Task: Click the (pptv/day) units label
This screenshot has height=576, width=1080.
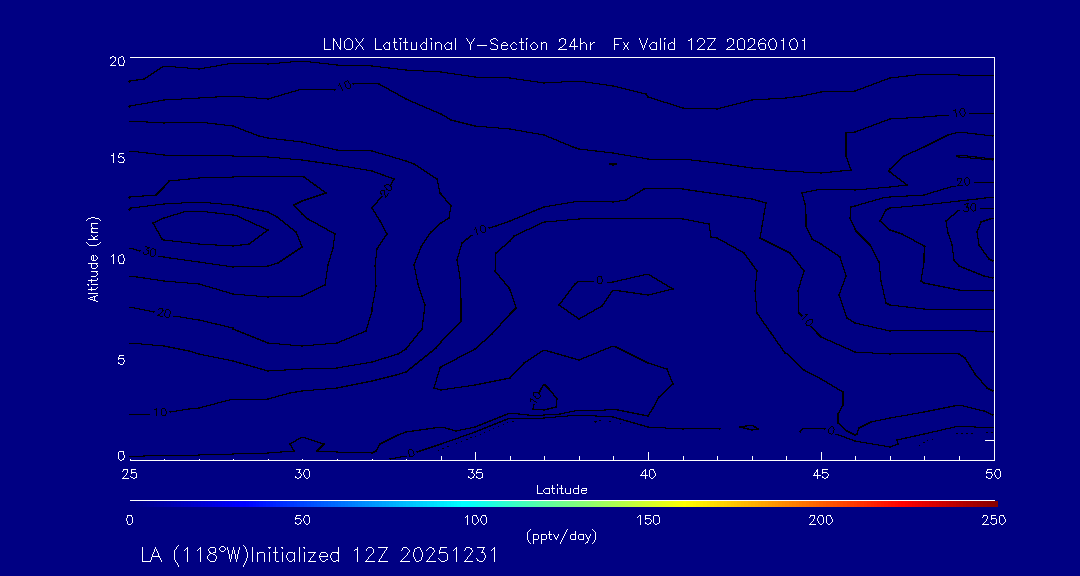Action: tap(561, 536)
